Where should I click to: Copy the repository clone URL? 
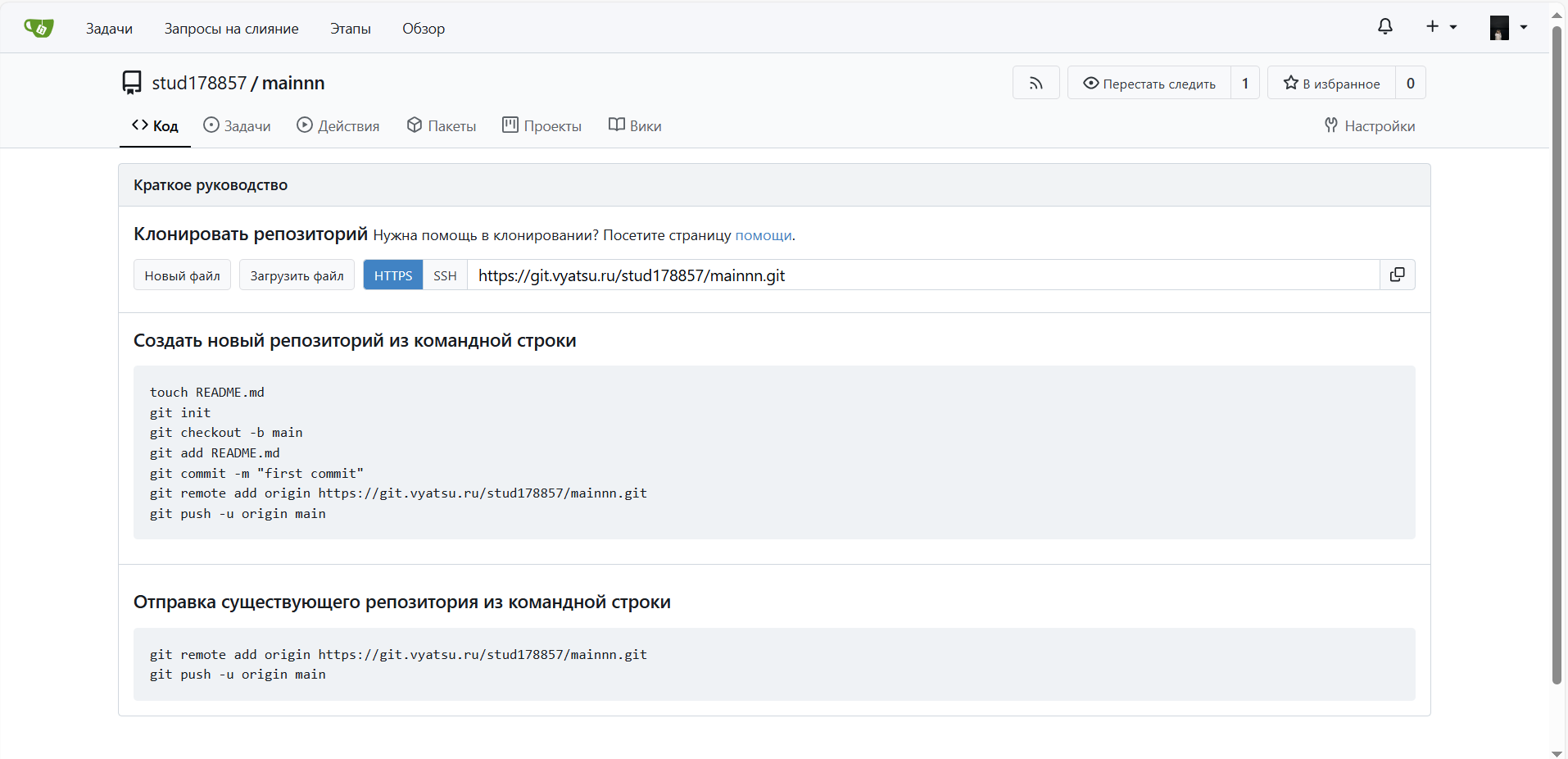1397,275
